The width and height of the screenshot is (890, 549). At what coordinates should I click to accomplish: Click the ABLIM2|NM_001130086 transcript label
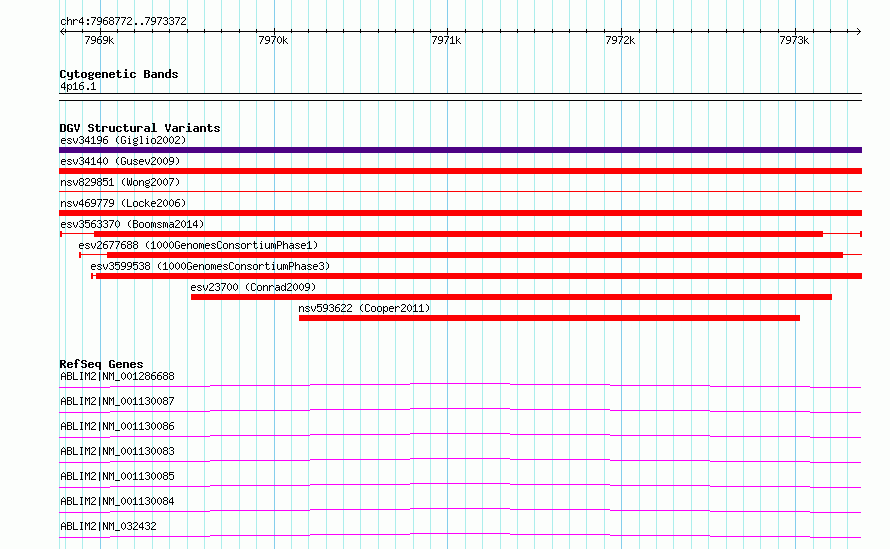(x=117, y=426)
